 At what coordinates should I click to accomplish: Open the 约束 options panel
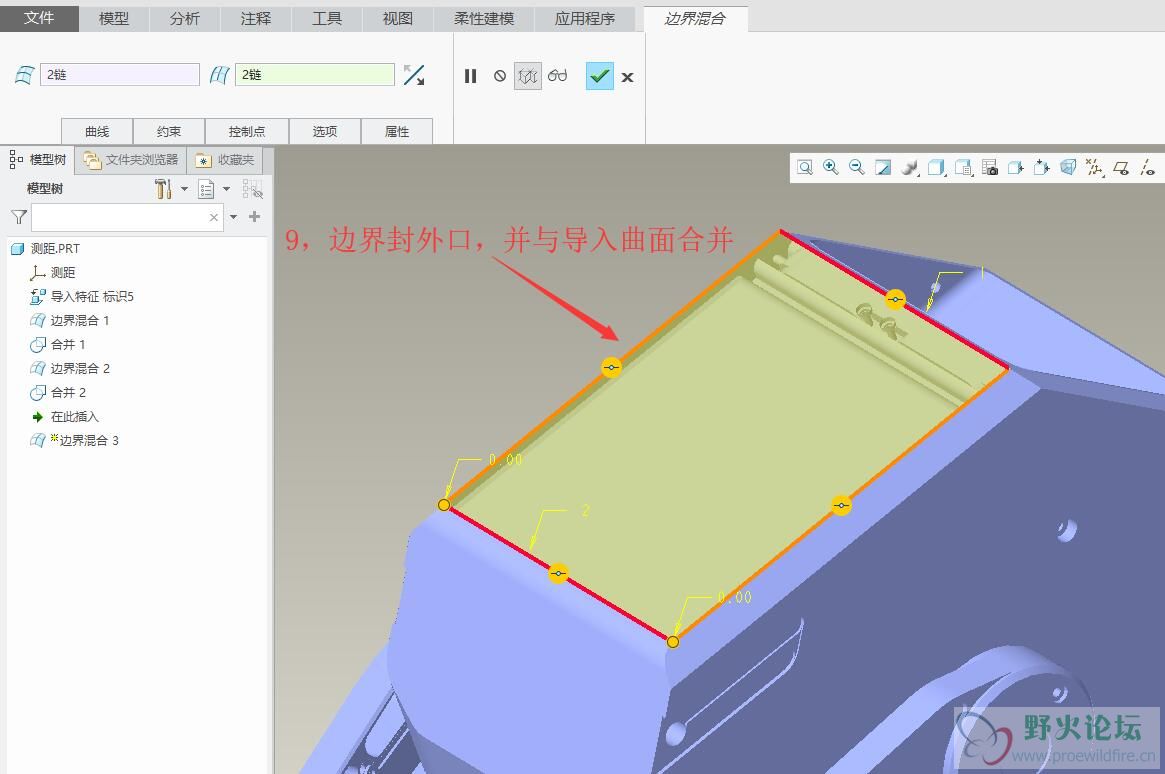click(x=169, y=131)
